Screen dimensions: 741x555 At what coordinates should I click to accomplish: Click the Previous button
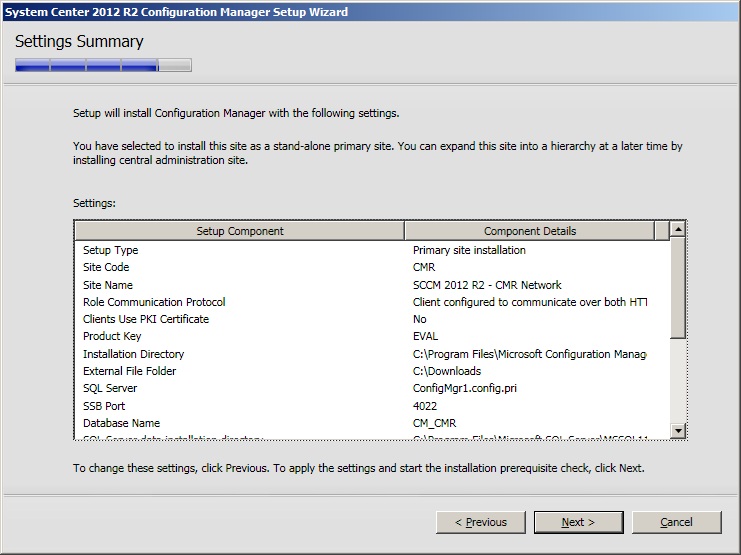481,522
